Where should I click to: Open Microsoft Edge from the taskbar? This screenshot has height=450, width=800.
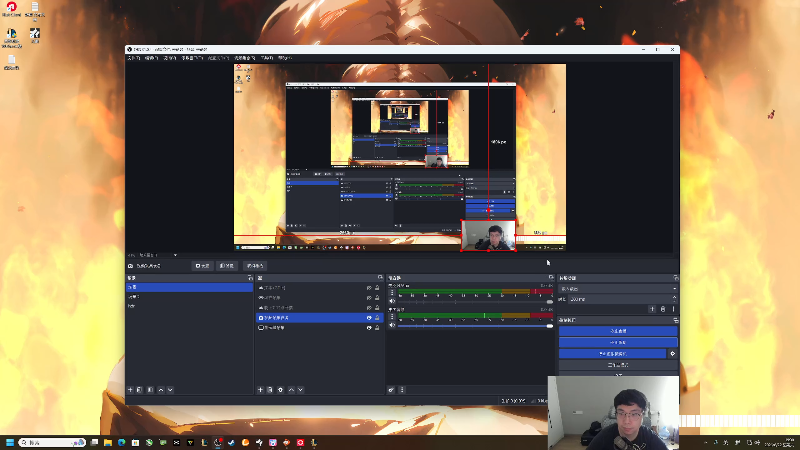pyautogui.click(x=121, y=442)
